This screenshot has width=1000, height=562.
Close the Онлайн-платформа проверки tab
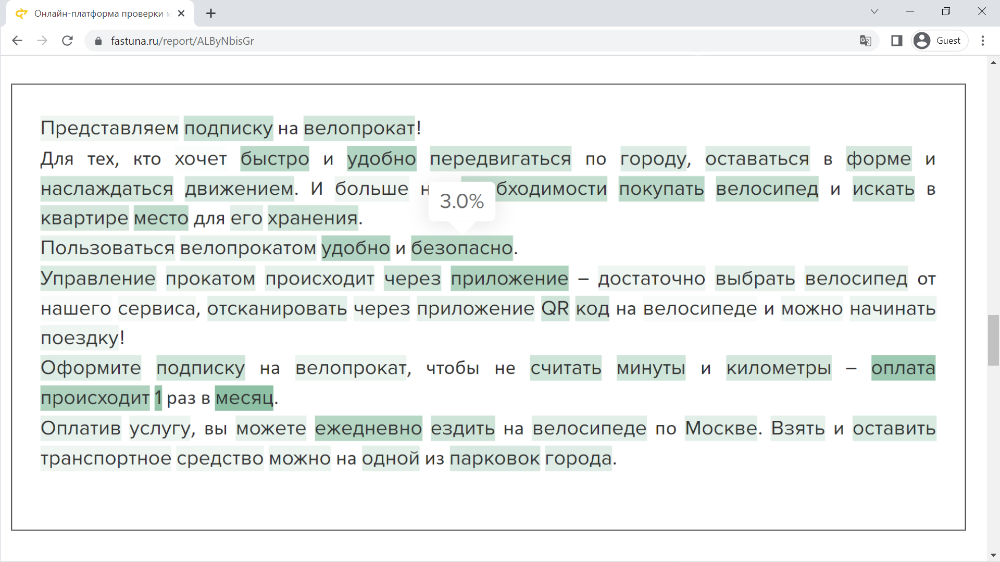point(181,13)
